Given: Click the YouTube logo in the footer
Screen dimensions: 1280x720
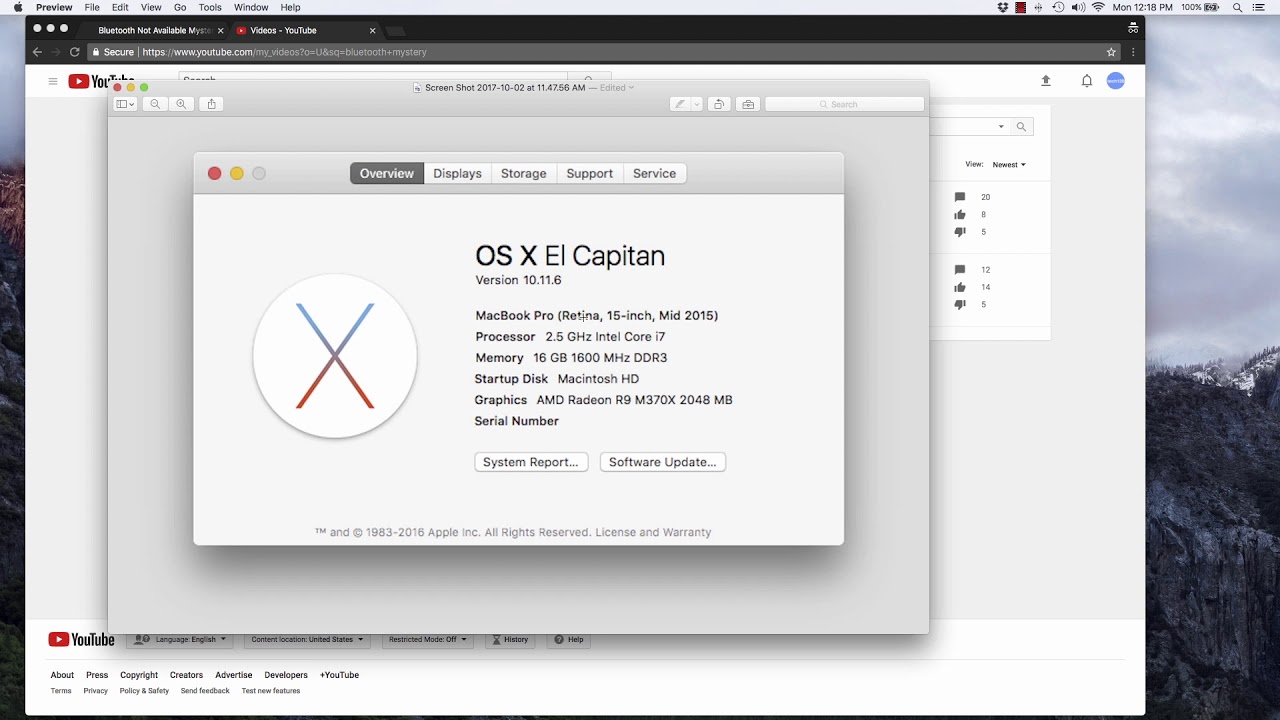Looking at the screenshot, I should point(81,640).
